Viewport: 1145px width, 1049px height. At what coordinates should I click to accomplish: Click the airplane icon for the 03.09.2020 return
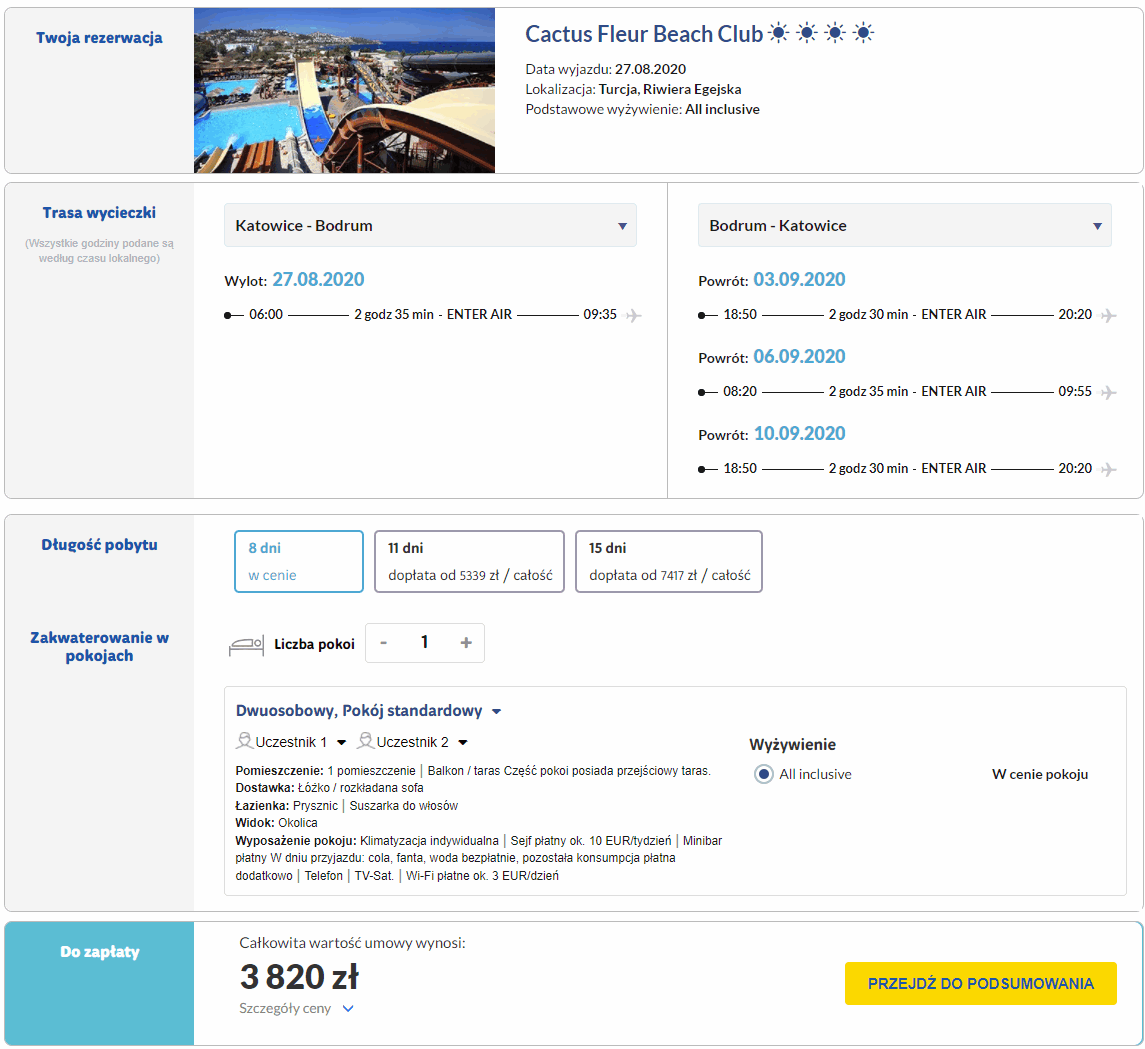(x=1107, y=315)
